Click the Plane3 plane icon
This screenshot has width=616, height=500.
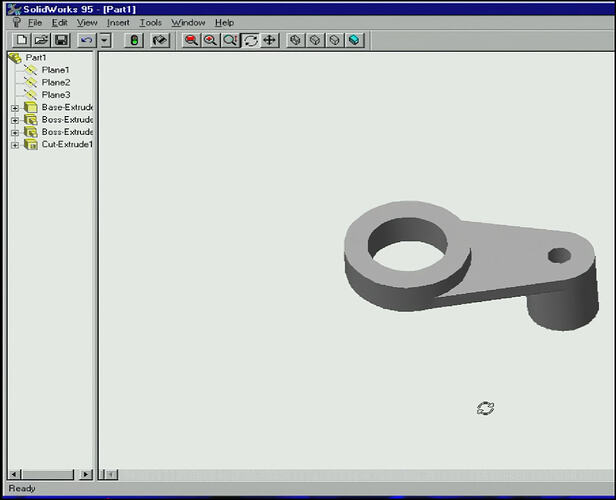(31, 95)
